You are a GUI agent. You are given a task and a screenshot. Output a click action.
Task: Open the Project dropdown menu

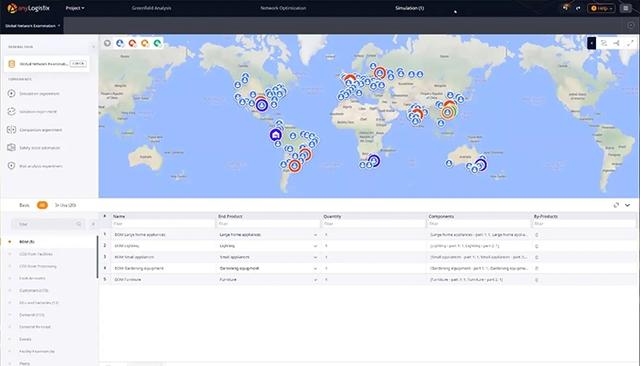tap(75, 8)
